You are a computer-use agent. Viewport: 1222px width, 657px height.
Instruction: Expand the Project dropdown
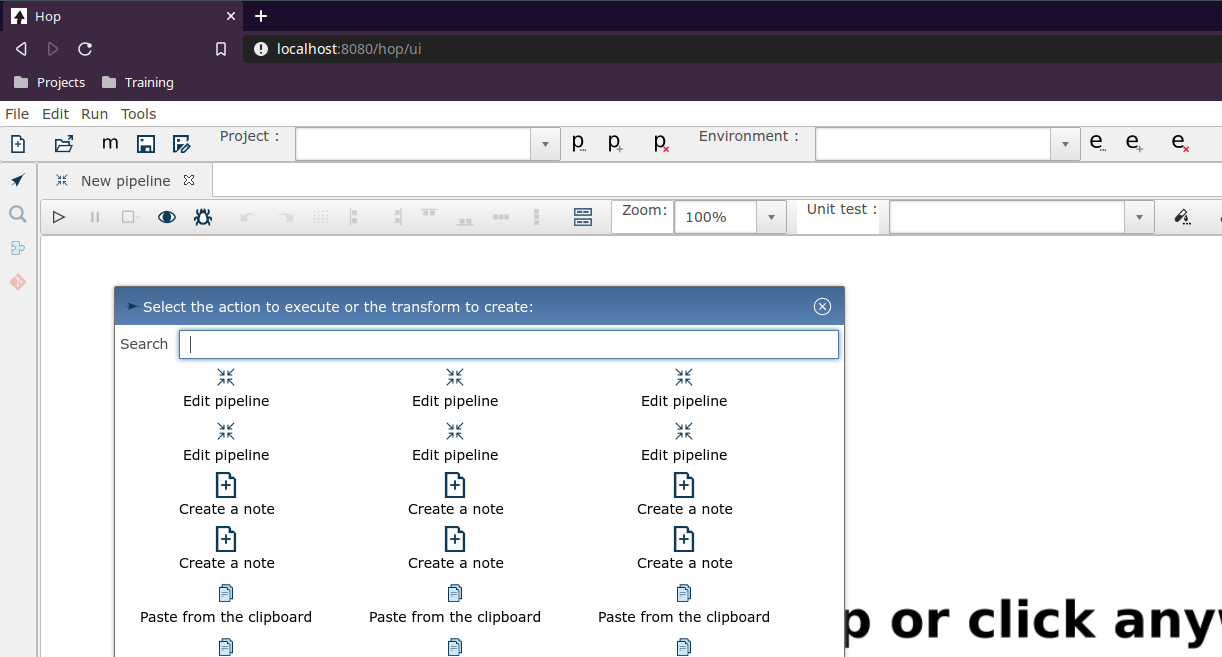544,145
